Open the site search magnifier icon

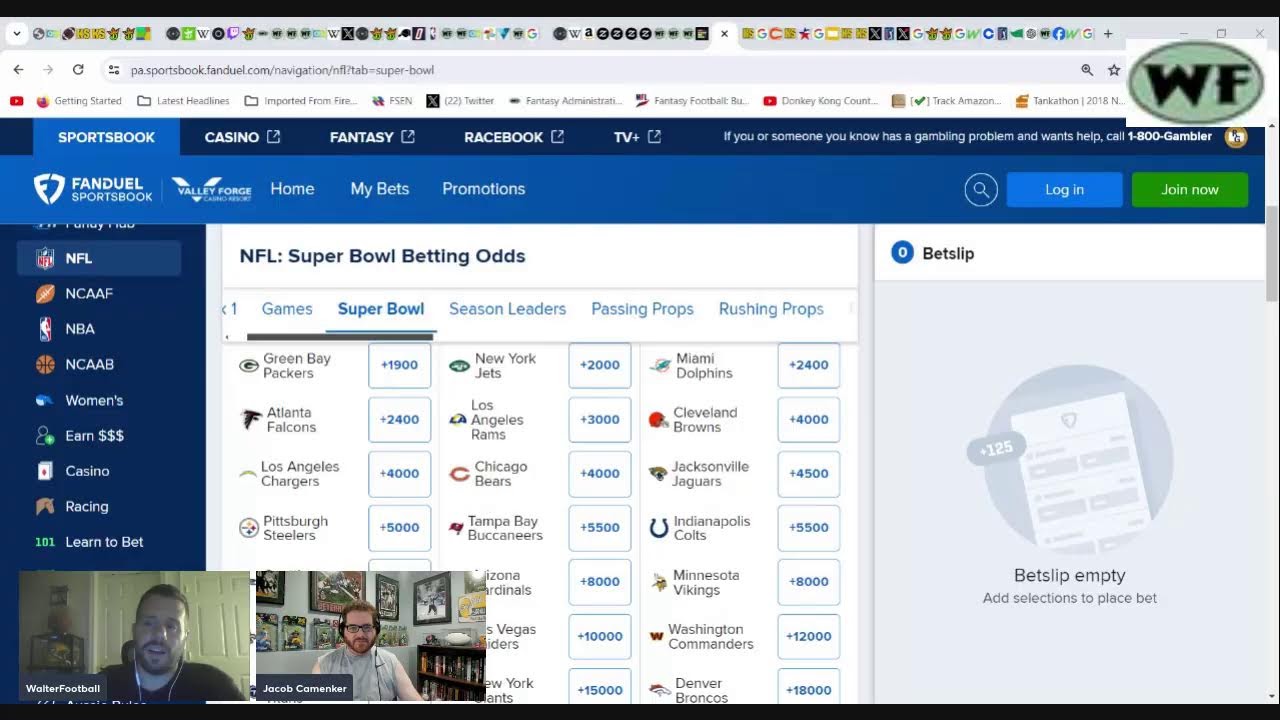coord(981,189)
